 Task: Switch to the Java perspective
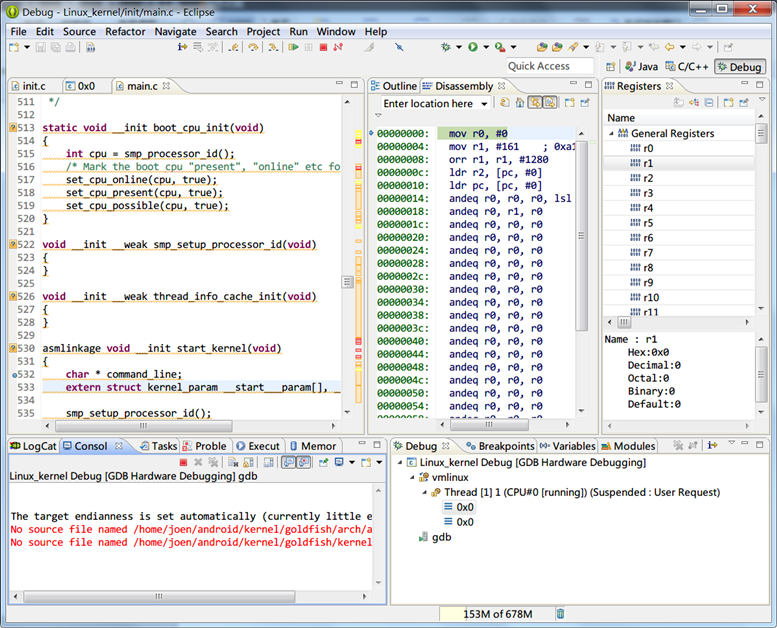(641, 67)
